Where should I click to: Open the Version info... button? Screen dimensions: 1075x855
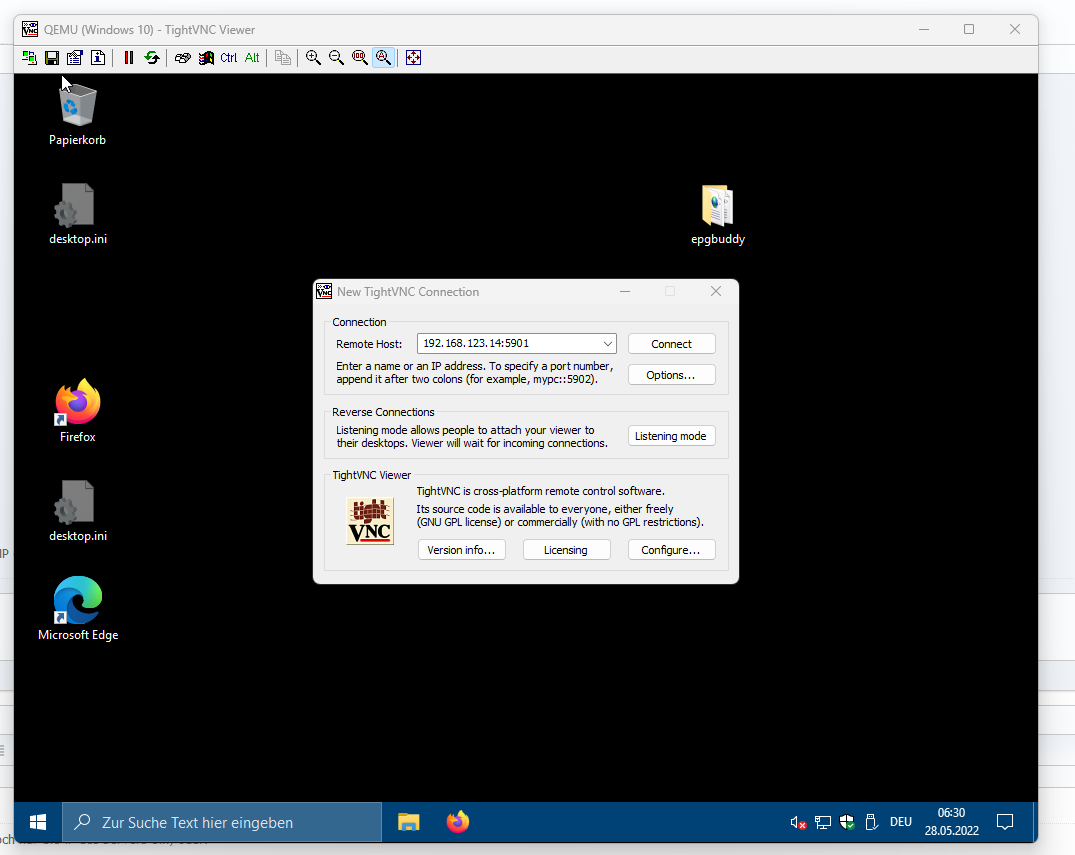tap(461, 550)
